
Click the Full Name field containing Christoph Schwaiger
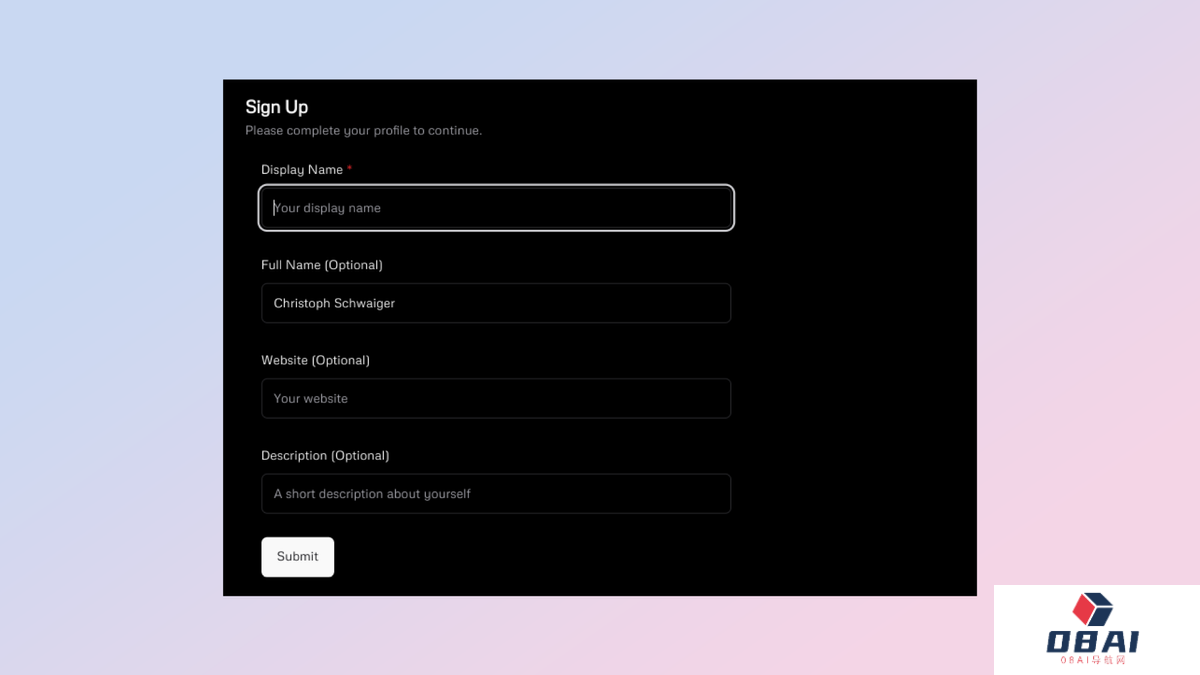[x=496, y=303]
